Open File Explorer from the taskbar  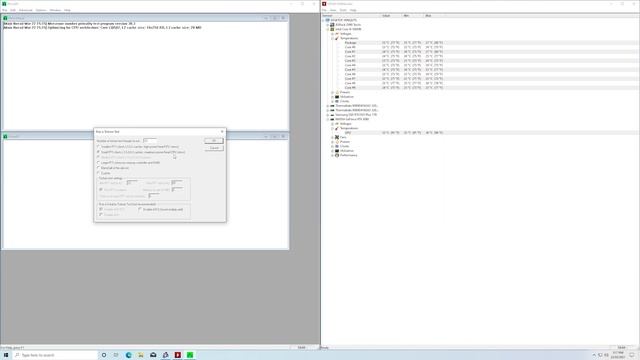point(141,355)
